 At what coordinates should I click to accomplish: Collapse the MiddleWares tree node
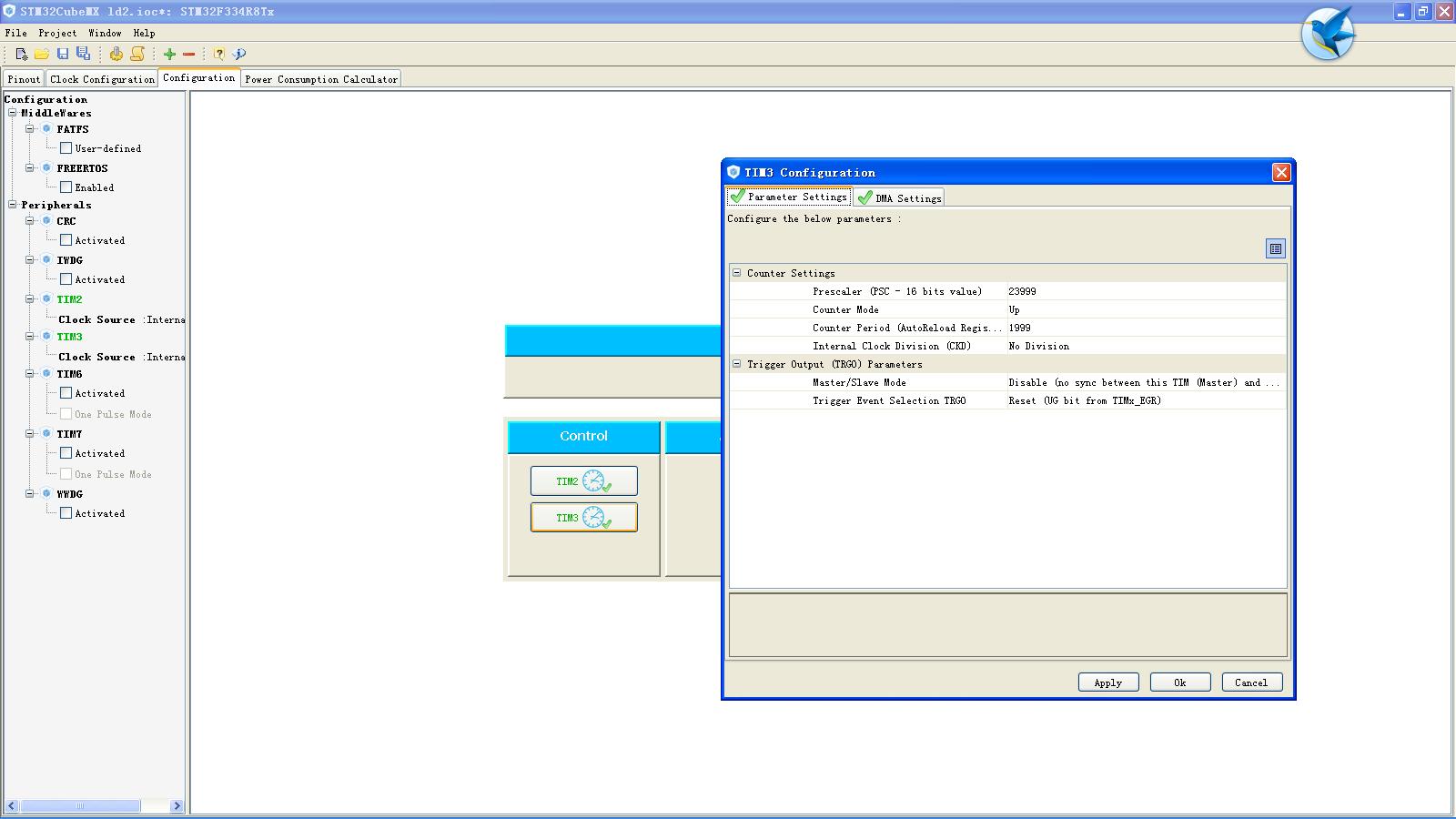(x=13, y=113)
